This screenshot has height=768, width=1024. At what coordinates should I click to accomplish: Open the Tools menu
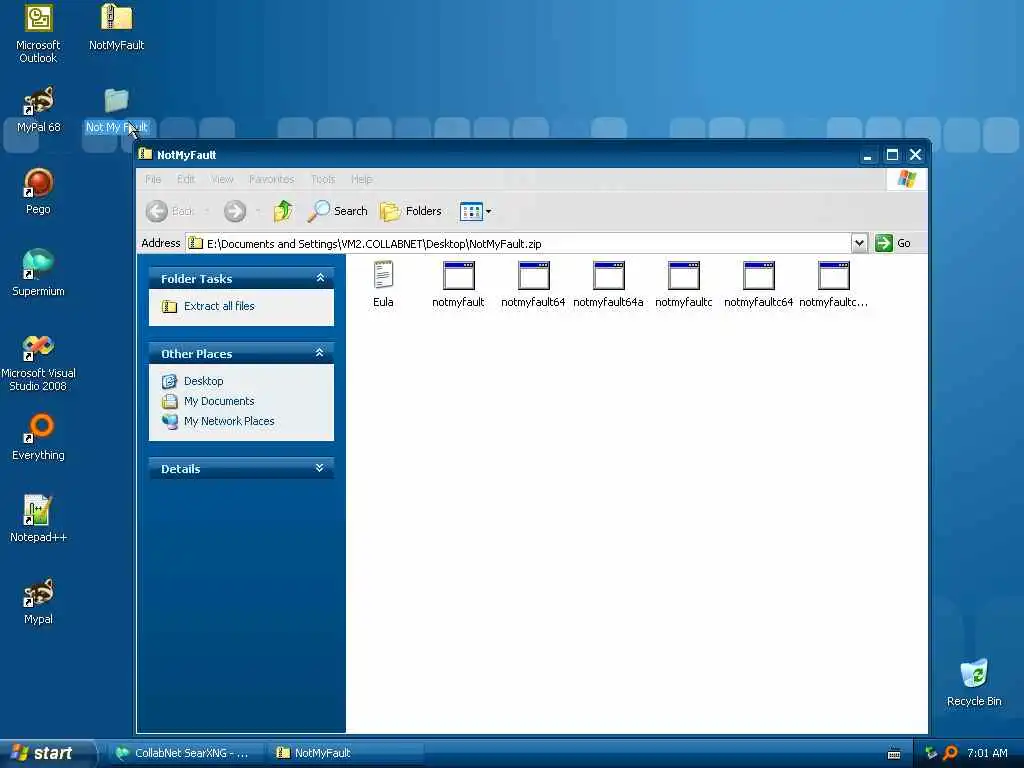[x=323, y=179]
